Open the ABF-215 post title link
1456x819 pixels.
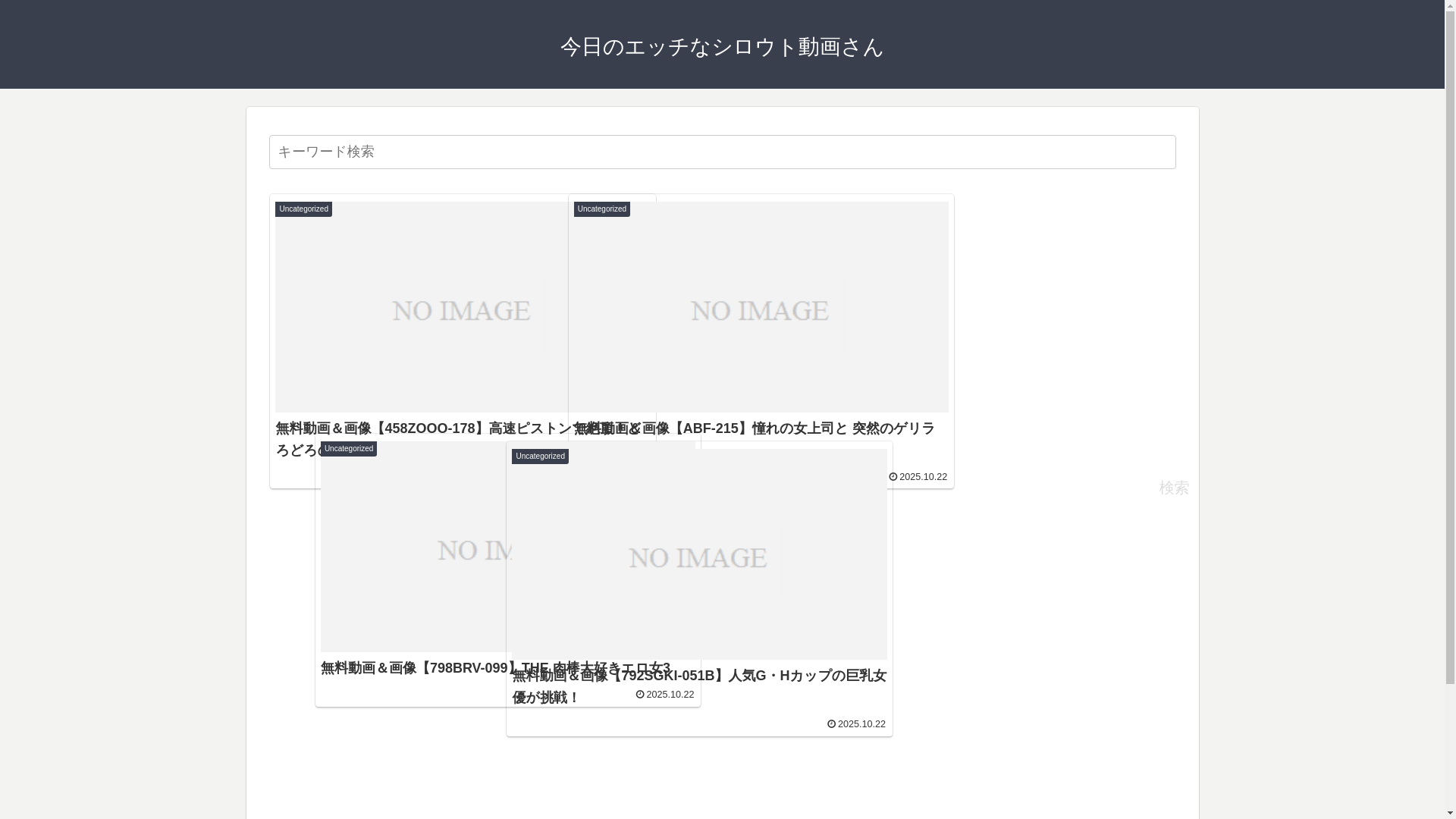coord(796,428)
